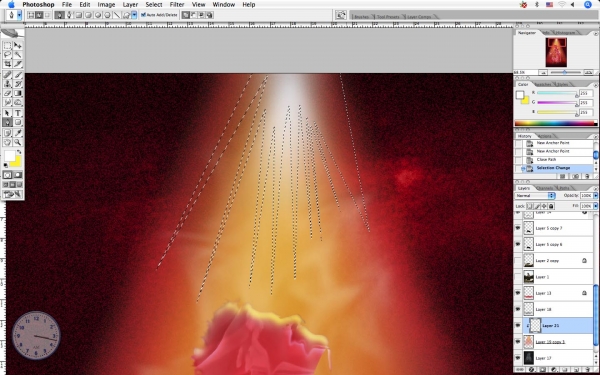Swap foreground and background colors
The height and width of the screenshot is (375, 600).
point(19,152)
